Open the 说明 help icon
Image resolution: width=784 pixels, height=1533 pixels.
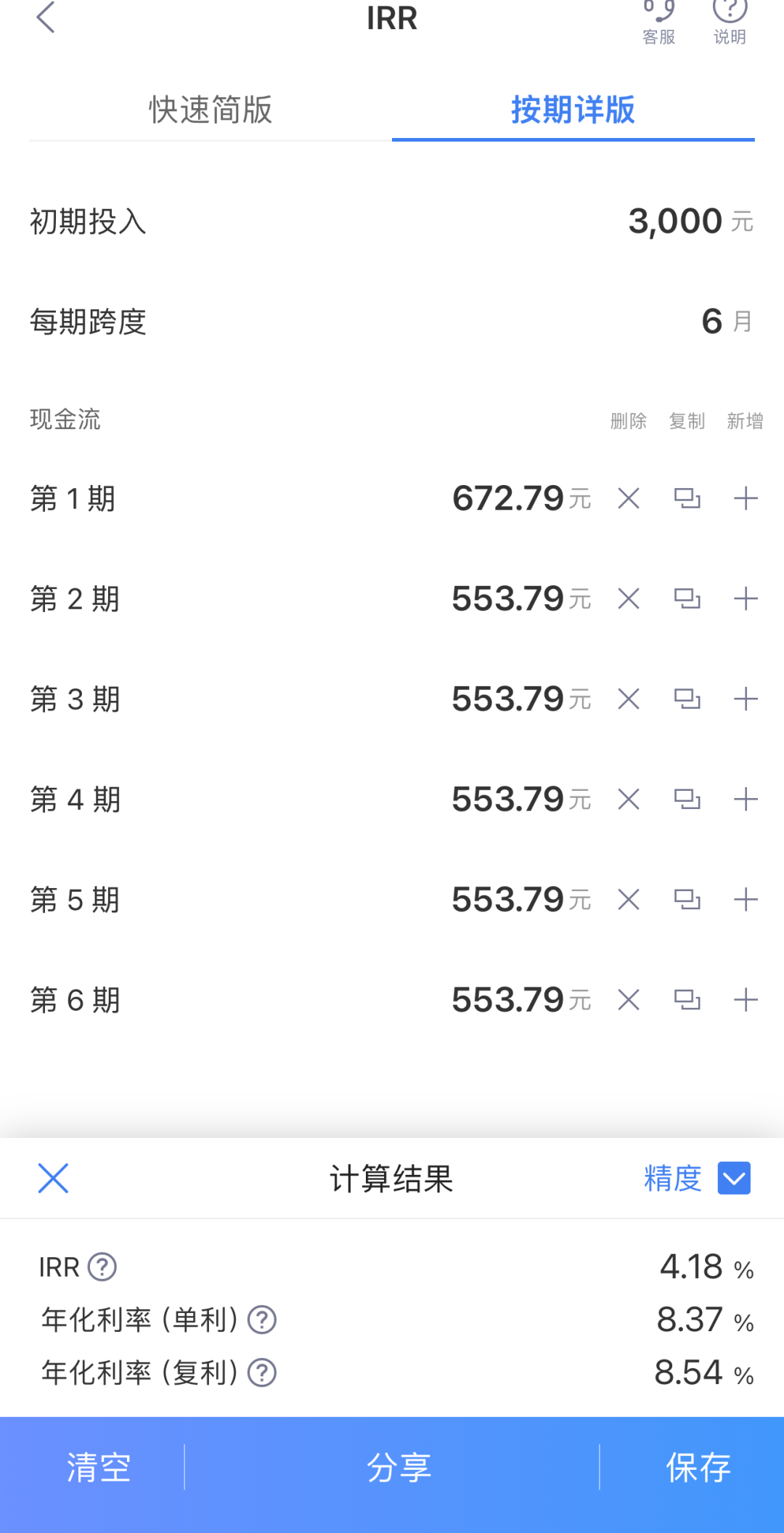click(x=730, y=20)
